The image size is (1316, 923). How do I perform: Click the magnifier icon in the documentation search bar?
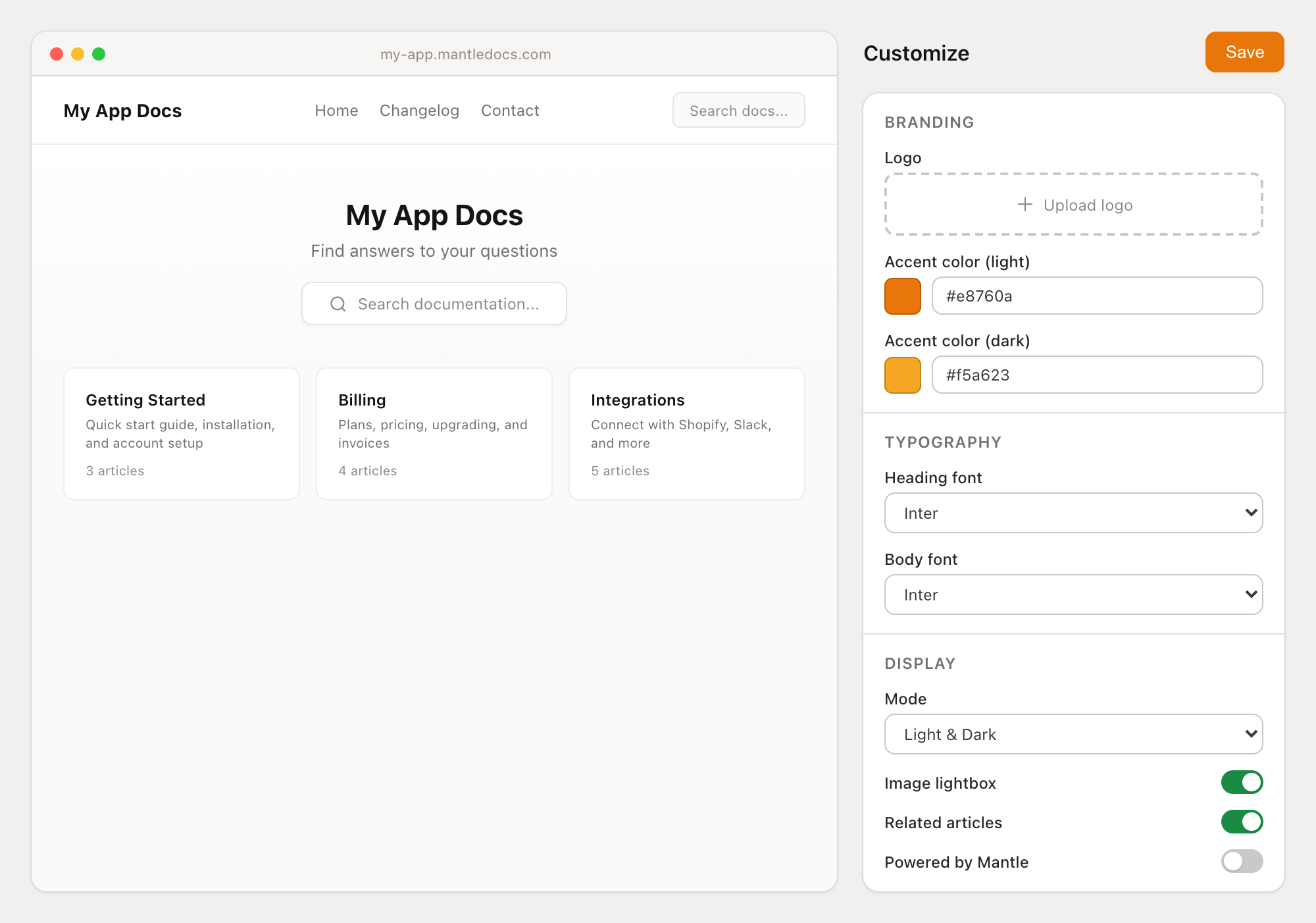pos(338,303)
